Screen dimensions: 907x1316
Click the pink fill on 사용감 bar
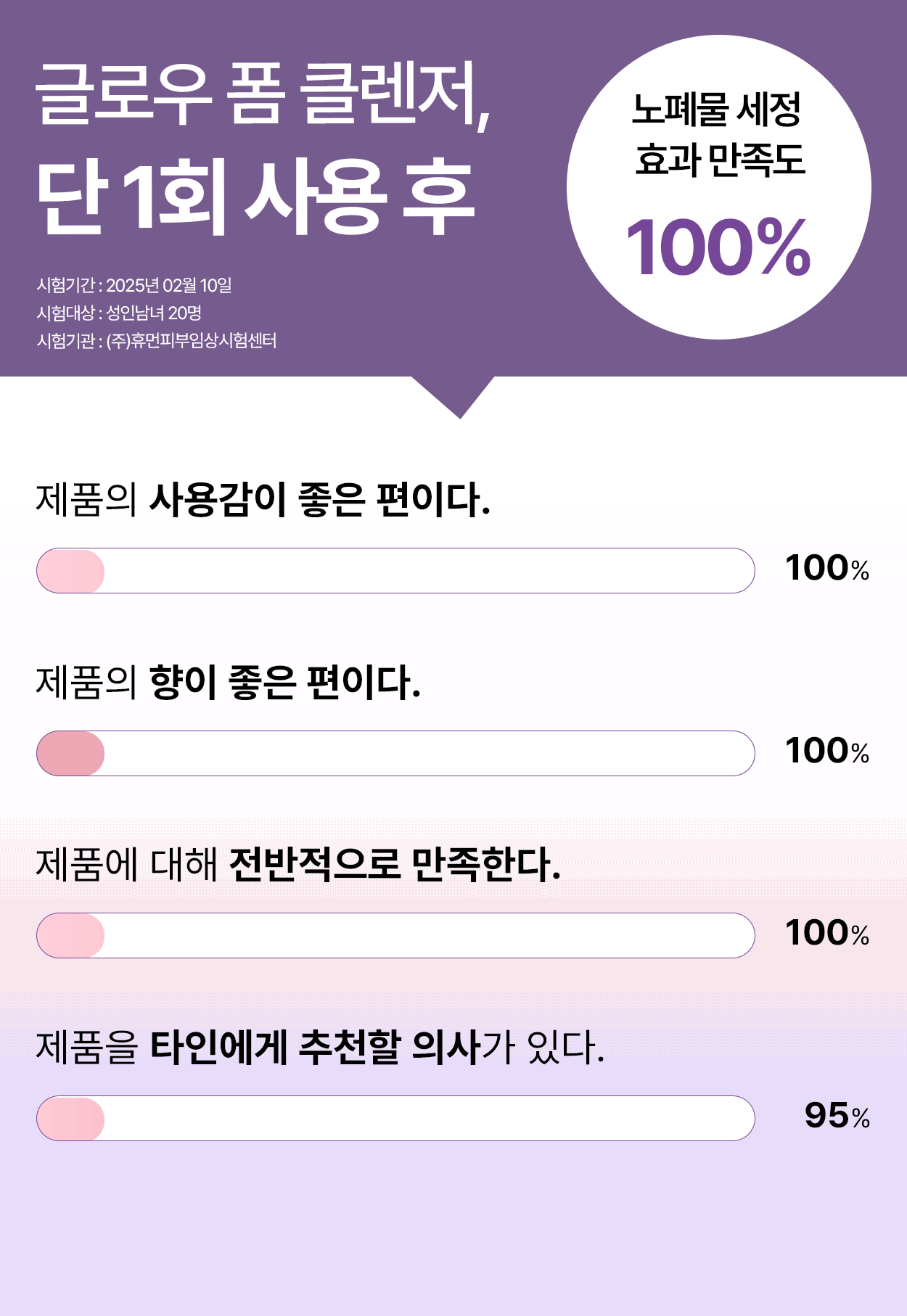(x=70, y=571)
